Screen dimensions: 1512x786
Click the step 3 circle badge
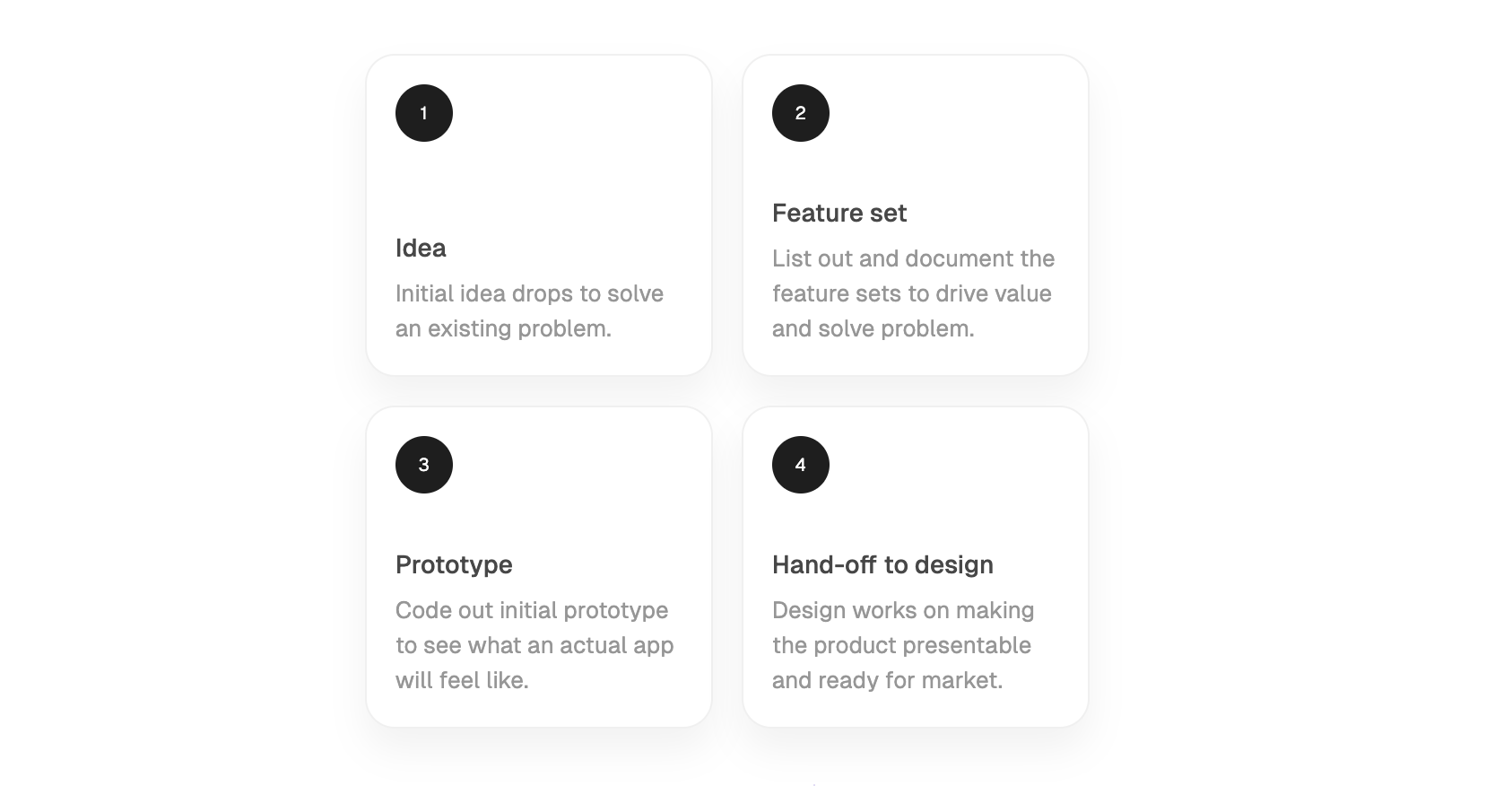(424, 465)
